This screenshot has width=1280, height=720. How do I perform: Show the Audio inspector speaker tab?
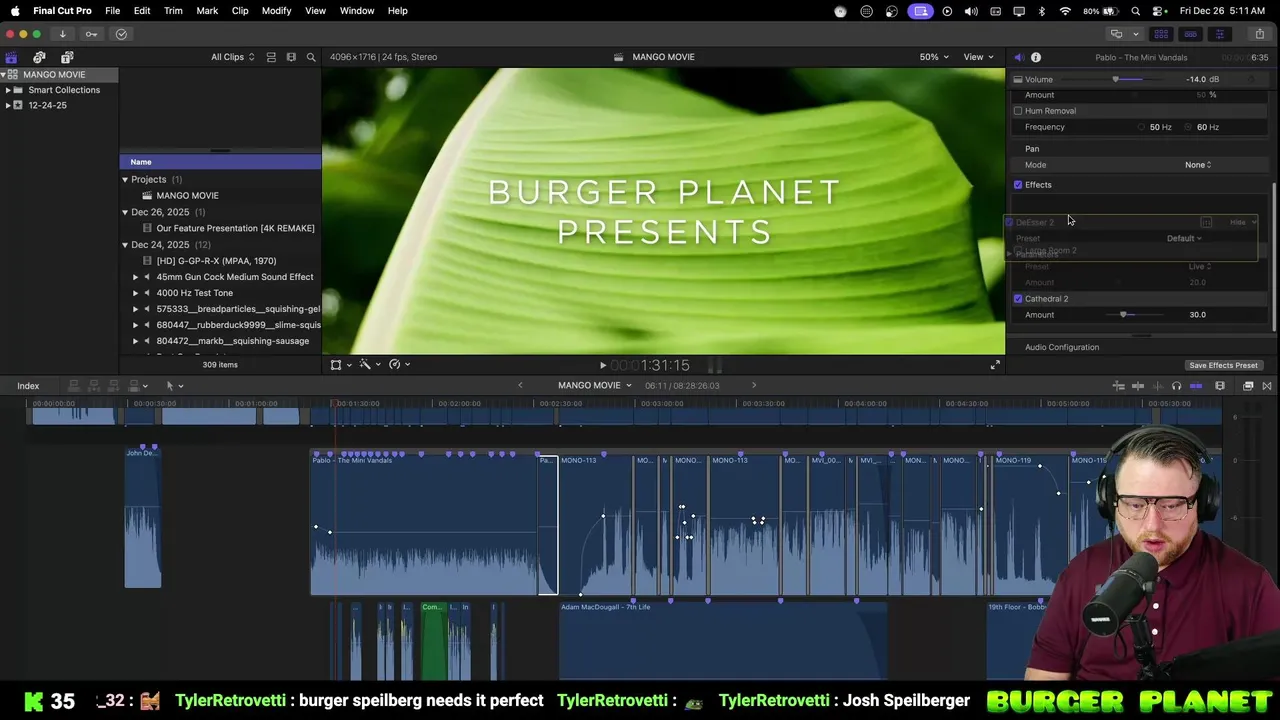(x=1018, y=57)
